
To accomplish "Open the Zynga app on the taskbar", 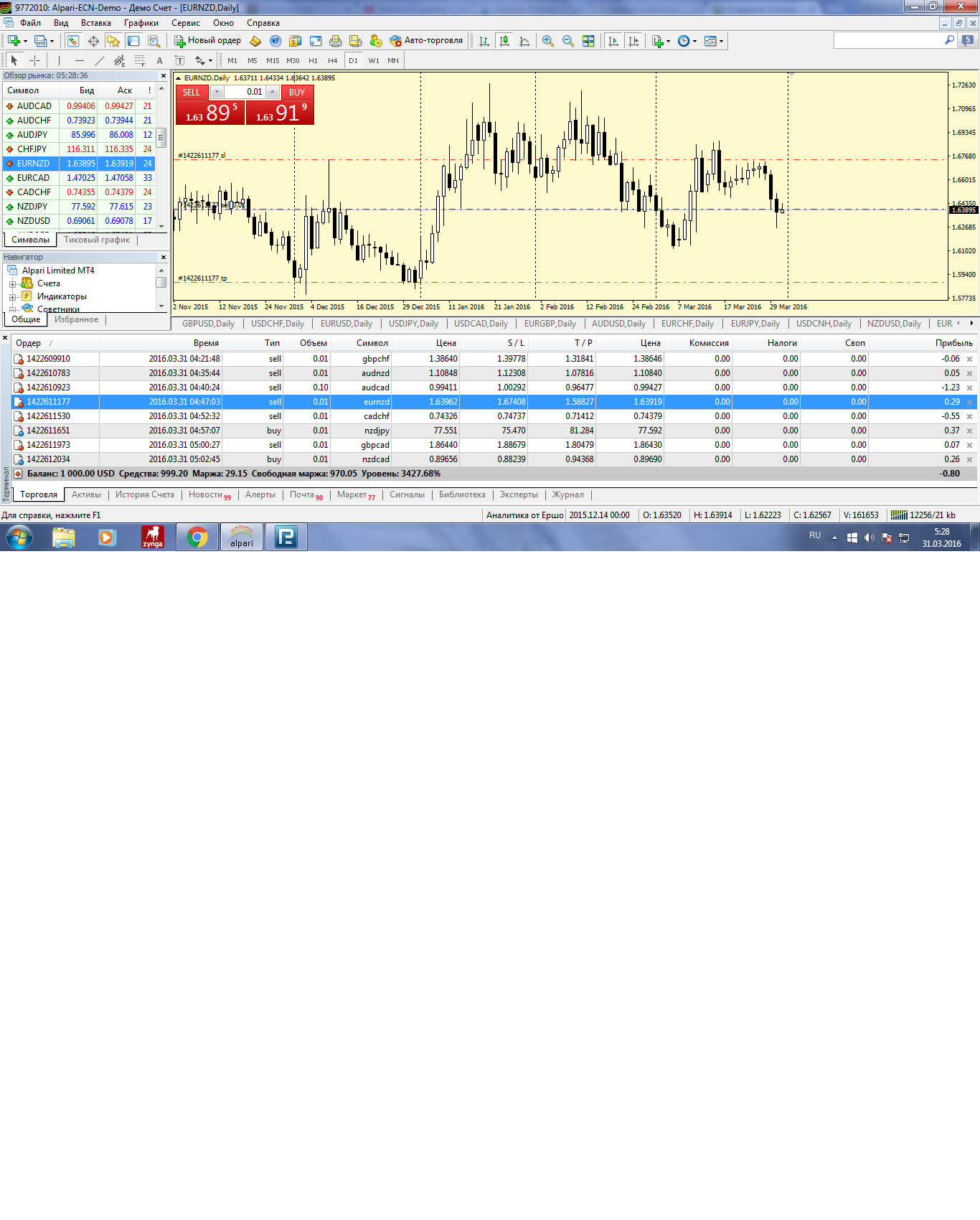I will 153,537.
